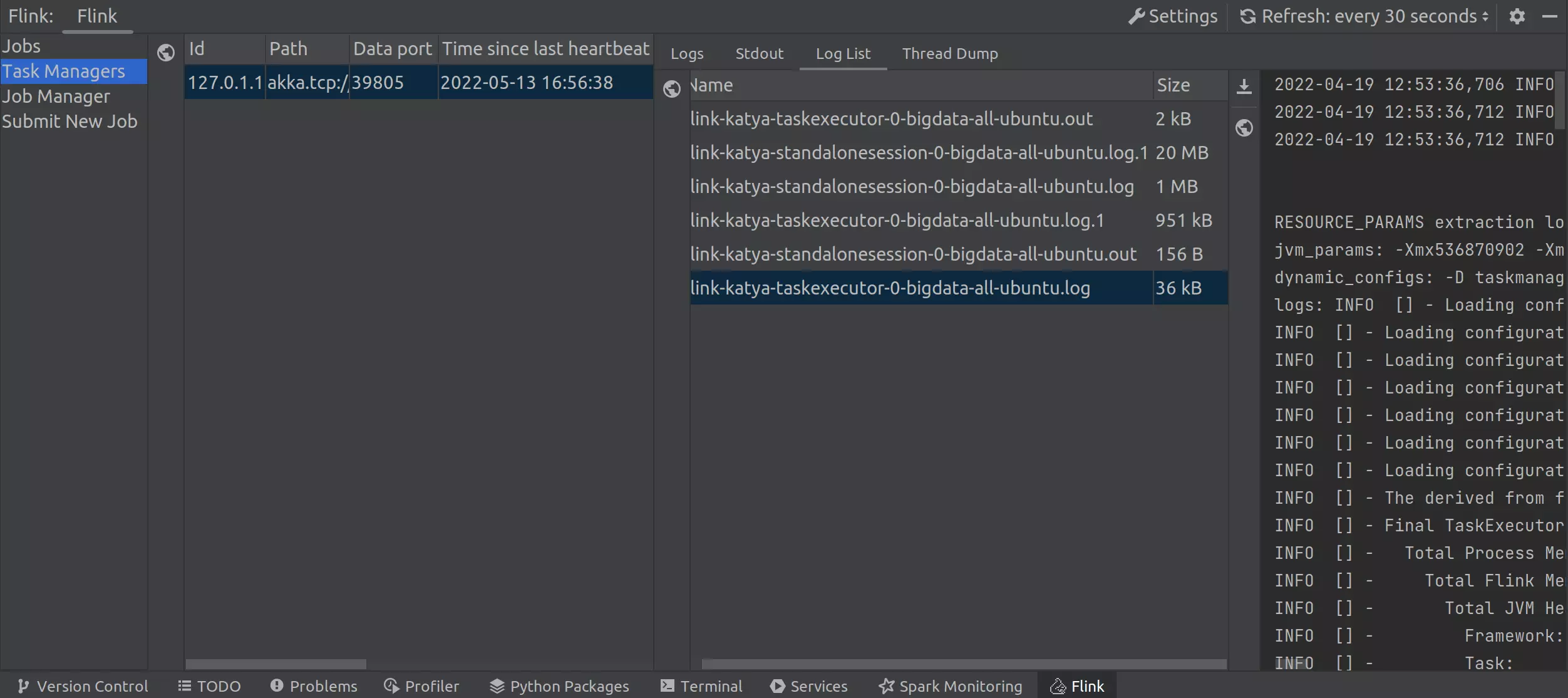This screenshot has width=1568, height=698.
Task: Select taskexecutor .log file of 36 kB
Action: 959,288
